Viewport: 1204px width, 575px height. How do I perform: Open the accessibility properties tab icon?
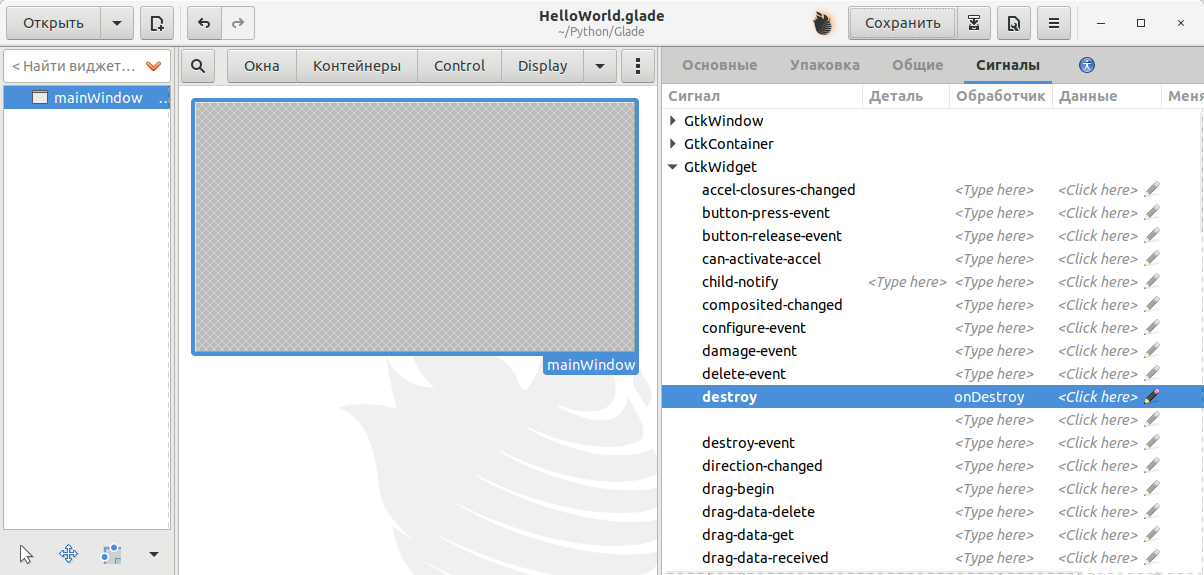[1088, 65]
